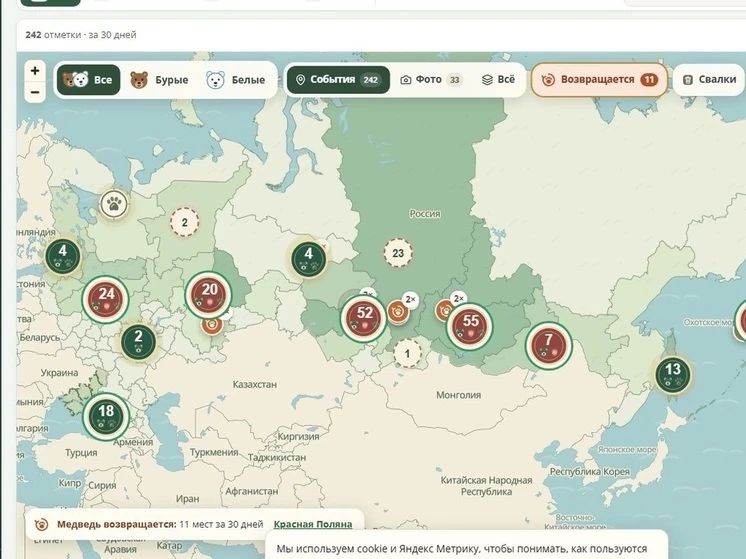
Task: Click the Японское море label
Action: (627, 450)
